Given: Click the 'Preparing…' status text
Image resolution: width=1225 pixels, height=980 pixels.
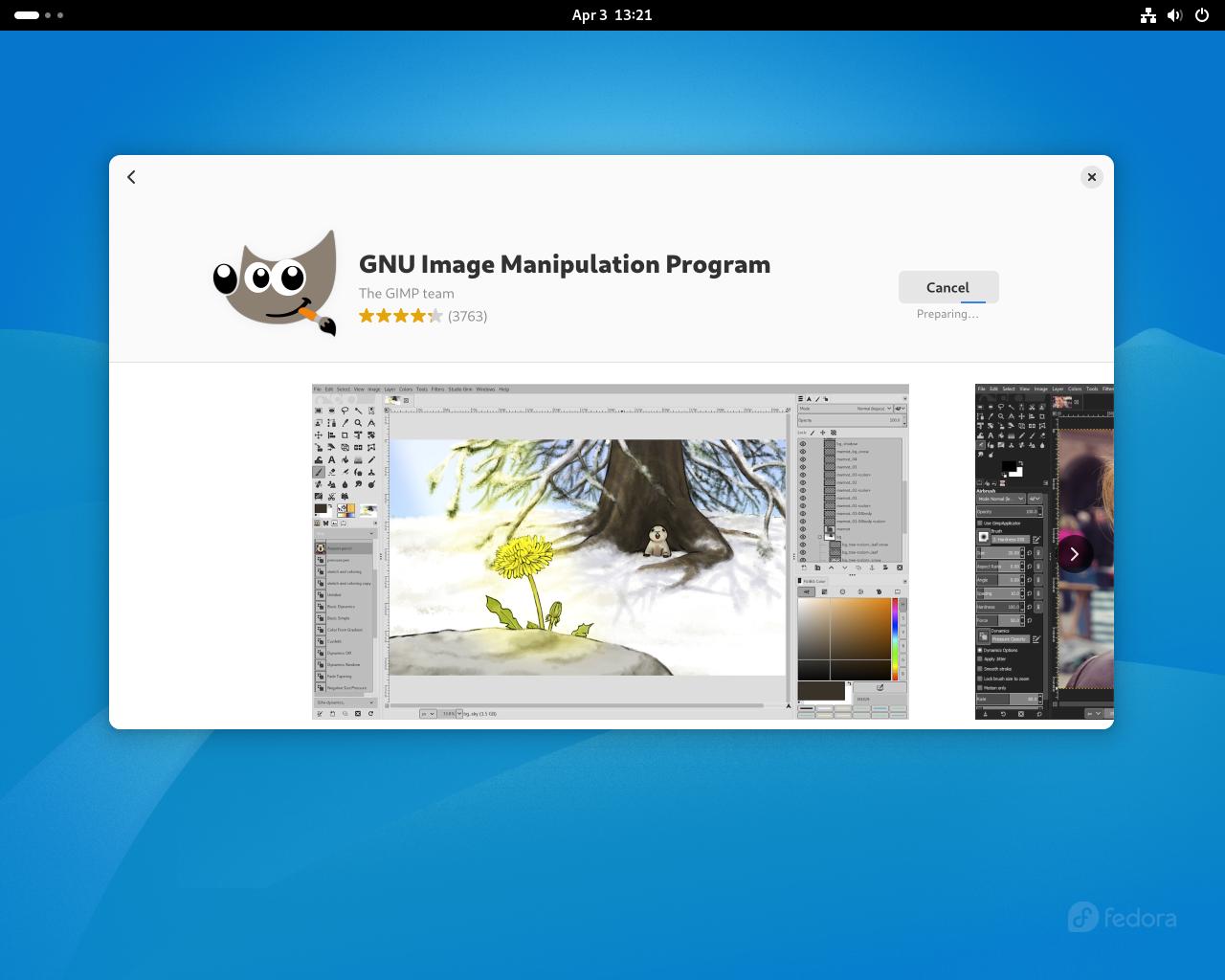Looking at the screenshot, I should [947, 314].
